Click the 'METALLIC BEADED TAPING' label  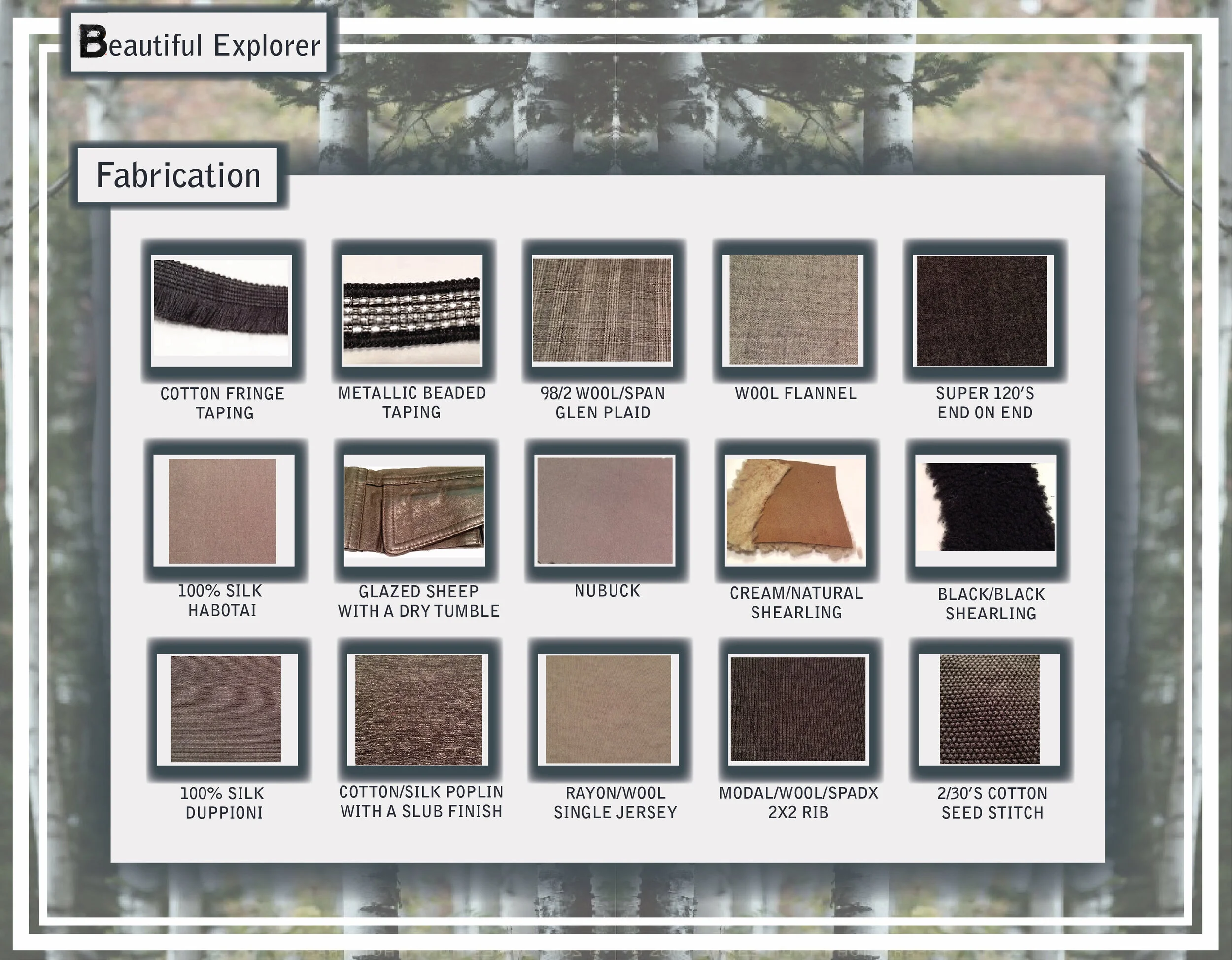[x=412, y=402]
